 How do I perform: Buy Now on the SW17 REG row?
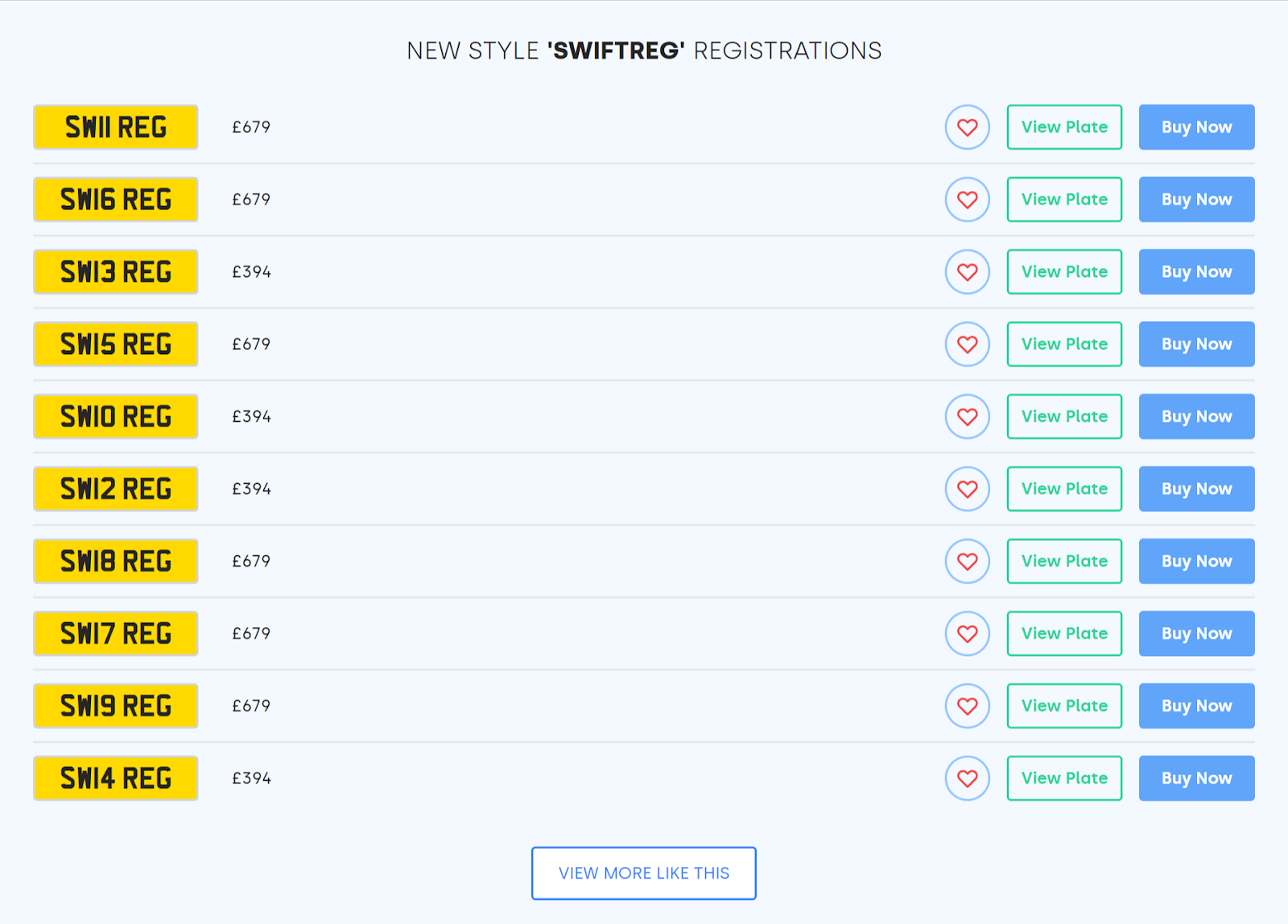[1196, 633]
